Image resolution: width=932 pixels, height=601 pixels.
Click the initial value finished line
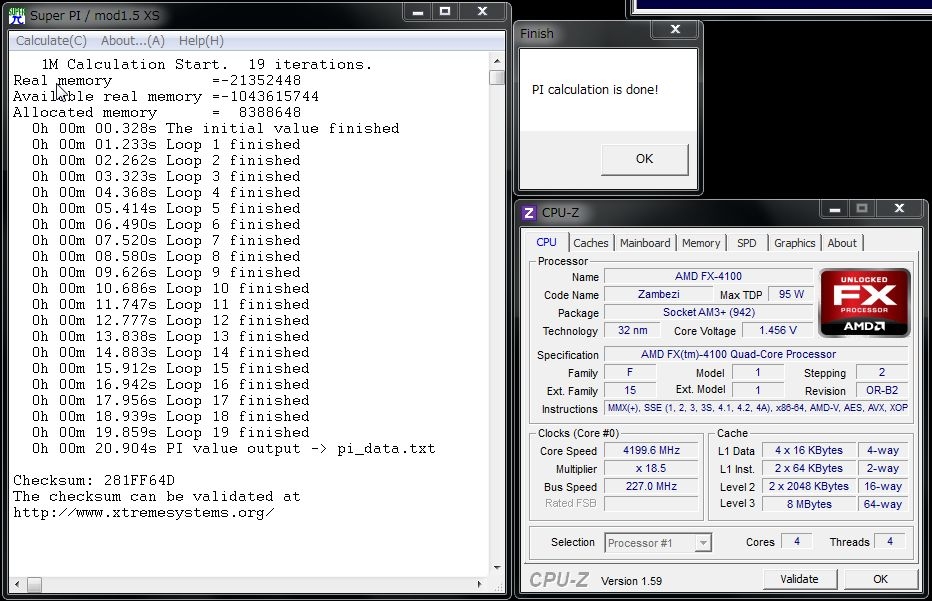tap(216, 128)
